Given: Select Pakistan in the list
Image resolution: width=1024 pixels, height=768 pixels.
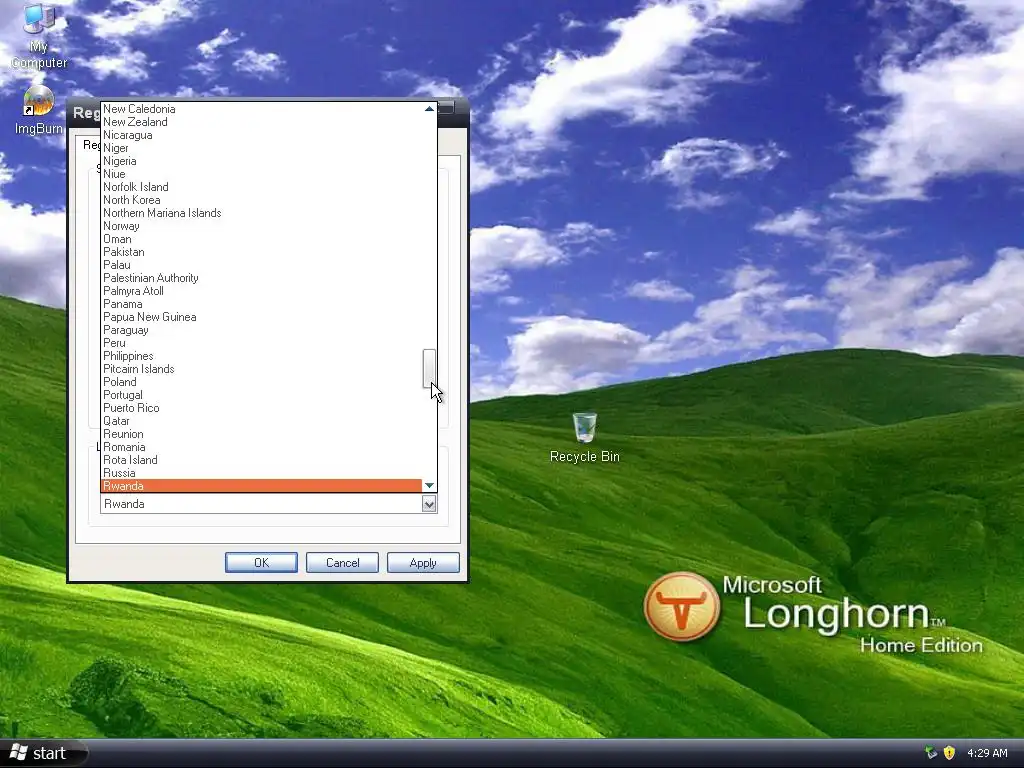Looking at the screenshot, I should [x=261, y=252].
